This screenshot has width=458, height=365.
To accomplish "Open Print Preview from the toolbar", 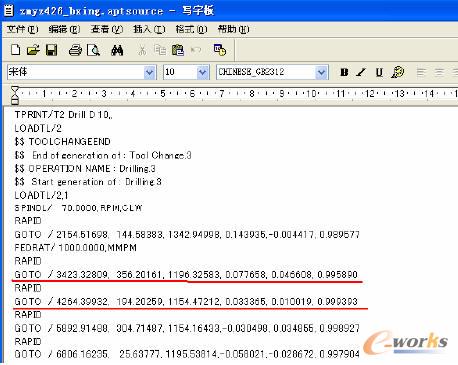I will click(93, 50).
